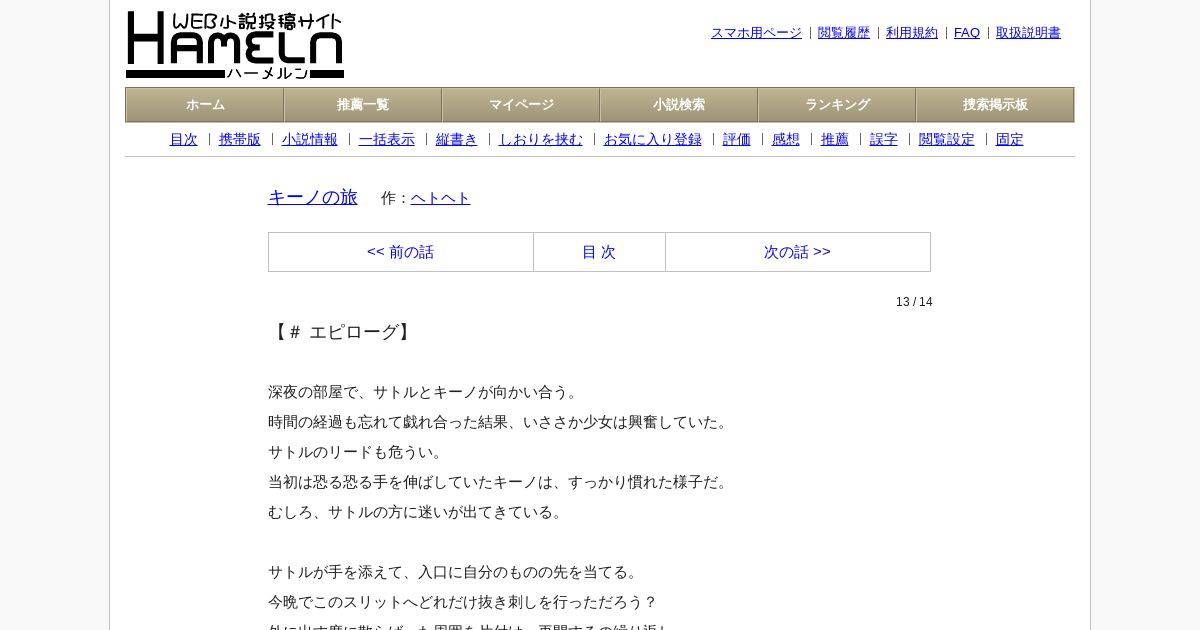
Task: Open the FAQ link
Action: [x=967, y=33]
